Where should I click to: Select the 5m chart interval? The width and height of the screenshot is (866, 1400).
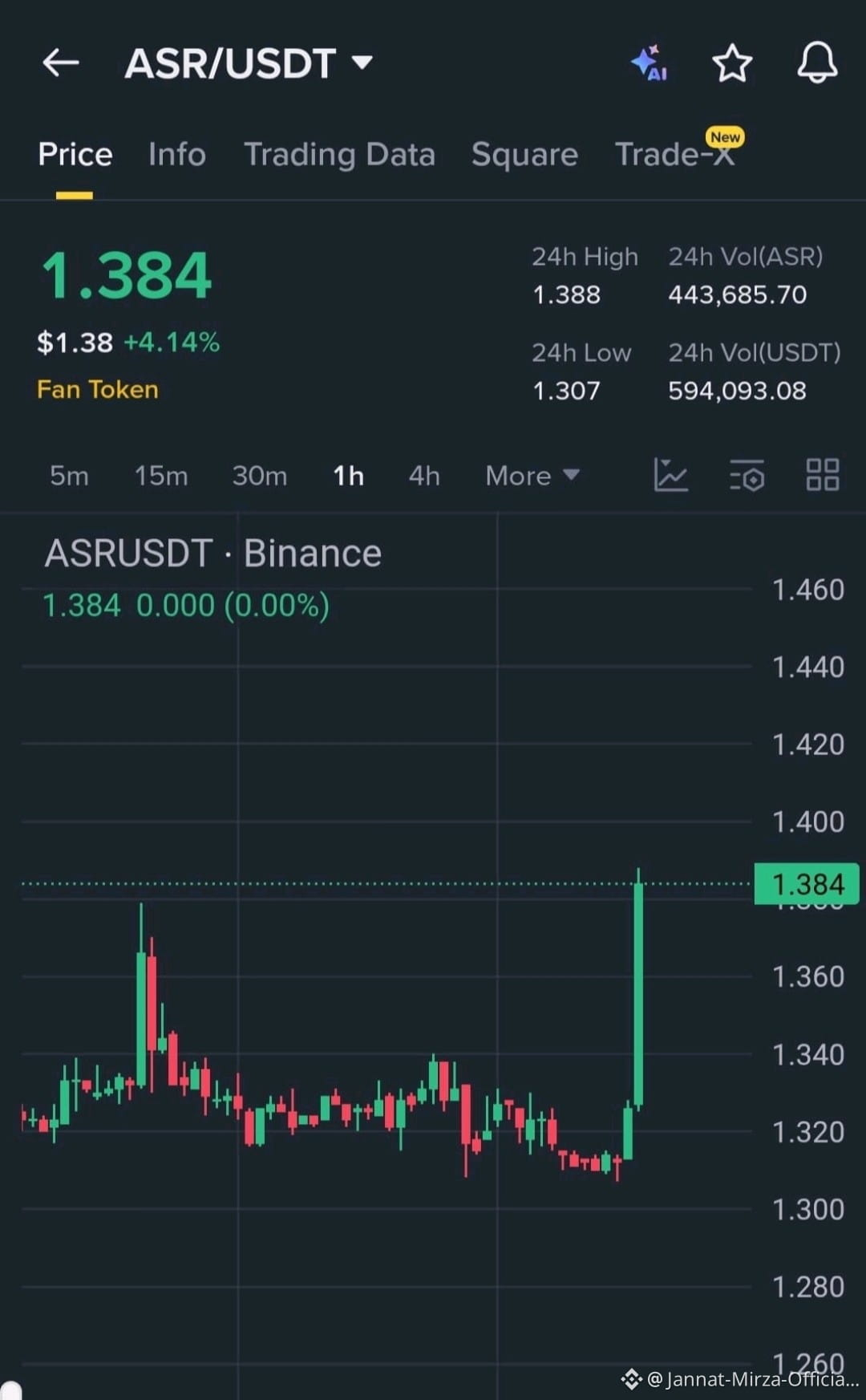tap(69, 476)
